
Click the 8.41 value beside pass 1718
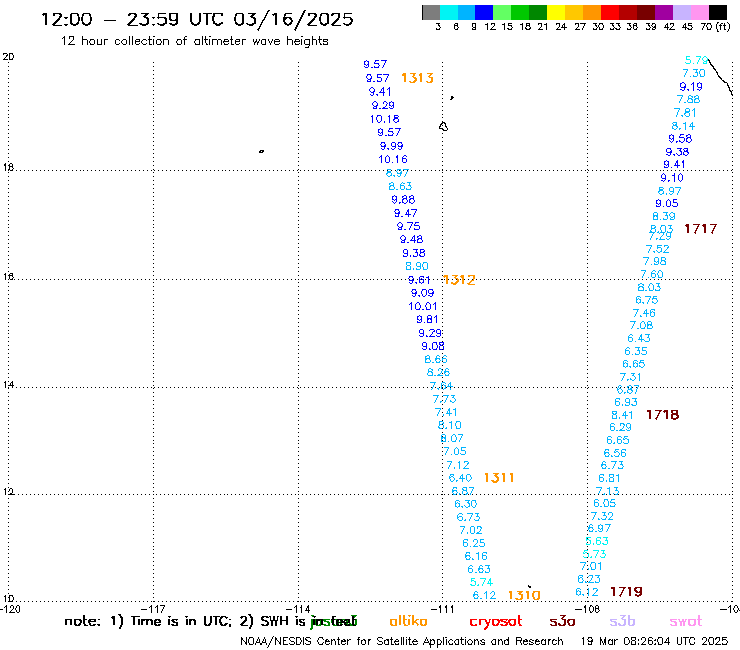coord(622,415)
